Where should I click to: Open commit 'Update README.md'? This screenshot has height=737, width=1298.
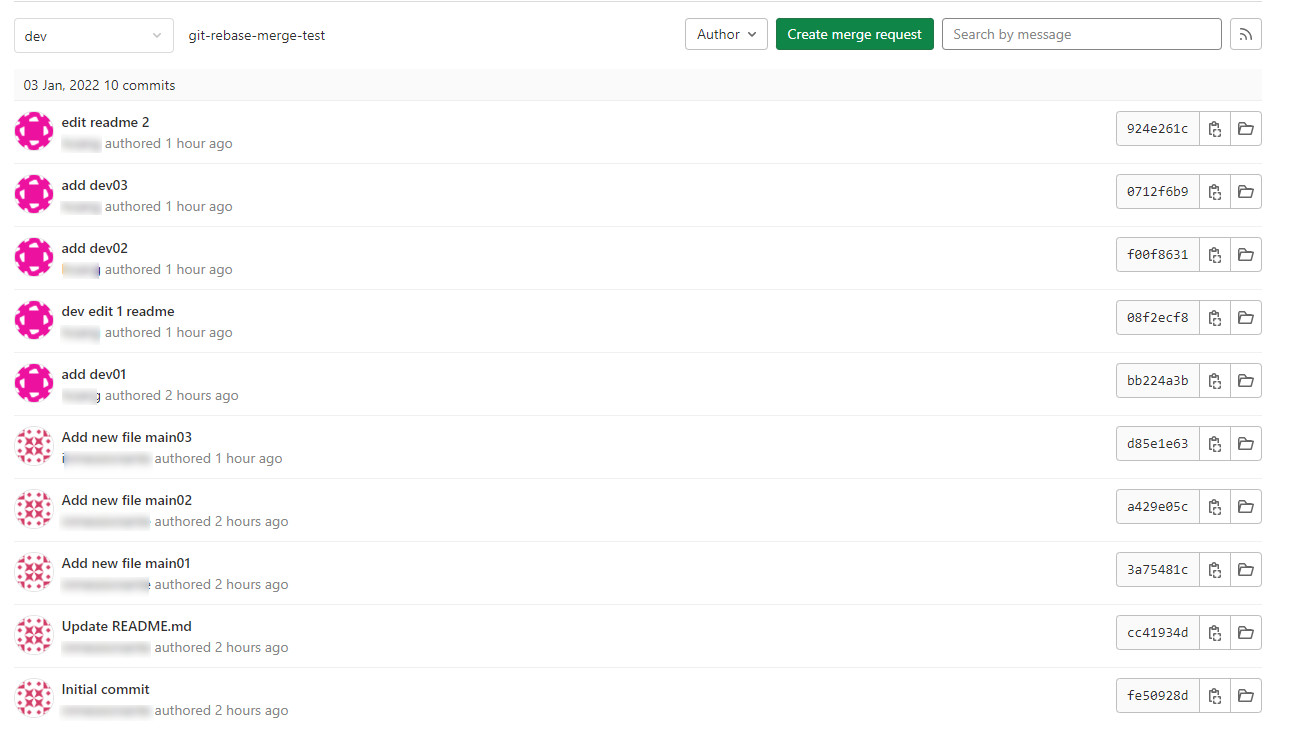pos(127,626)
